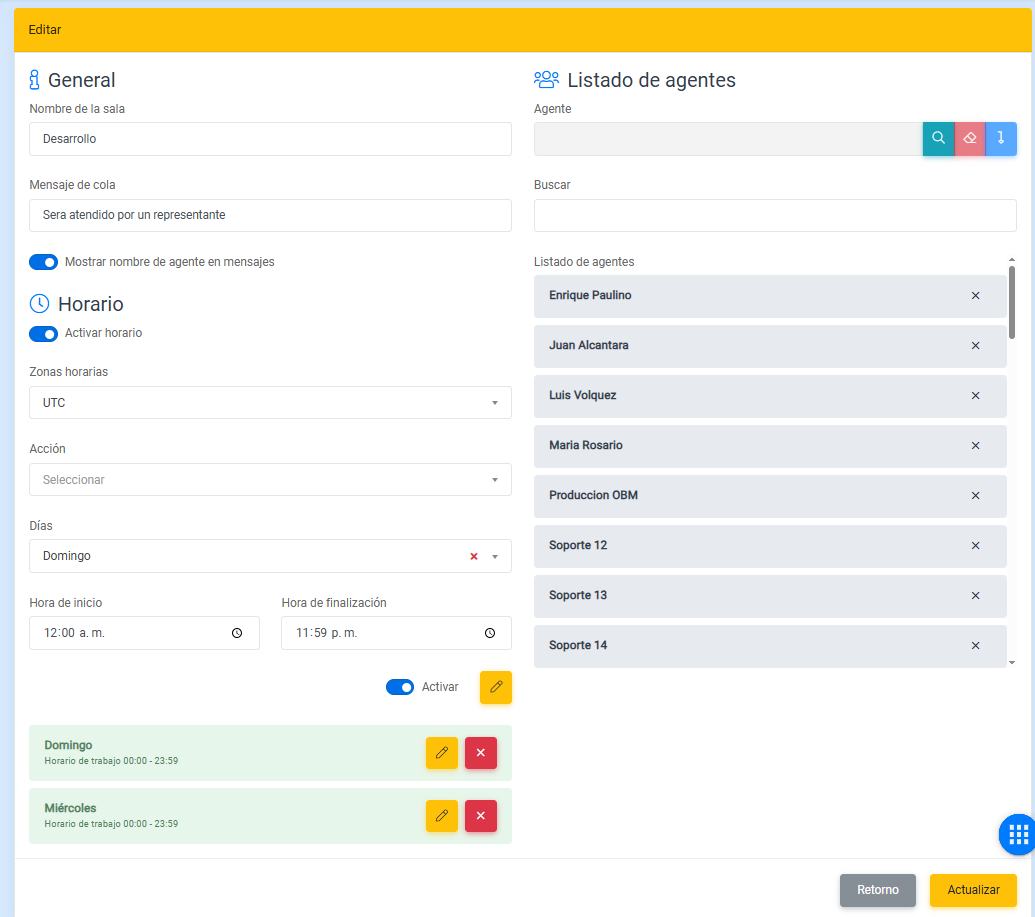Viewport: 1035px width, 917px height.
Task: Disable the Activar horario switch
Action: coord(43,333)
